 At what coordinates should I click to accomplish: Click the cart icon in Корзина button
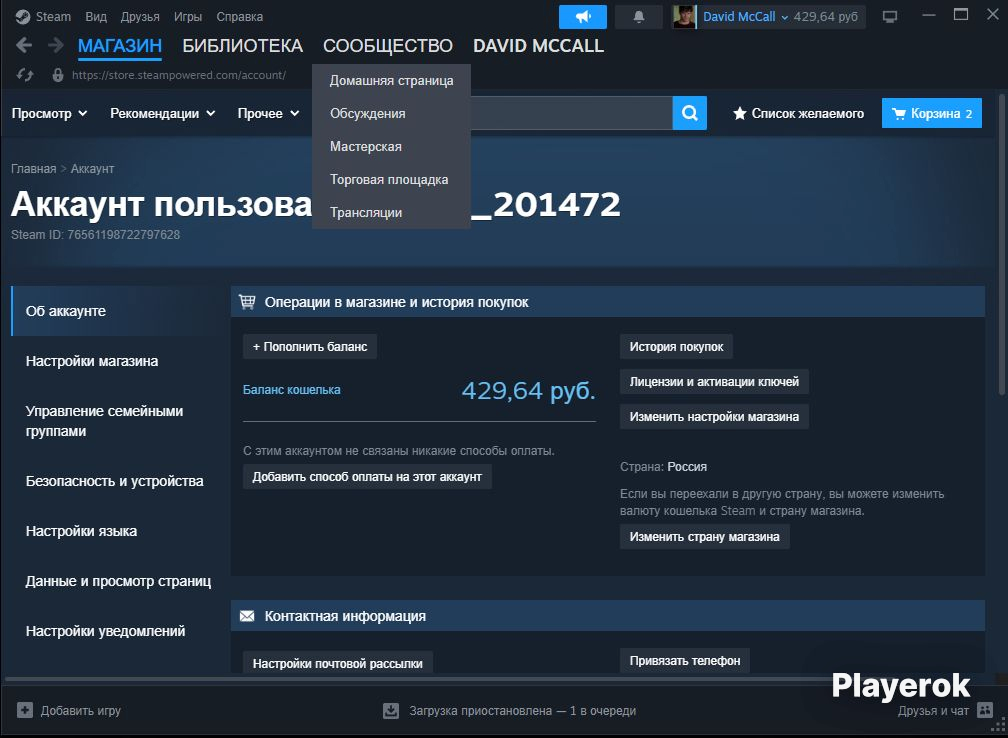coord(899,114)
